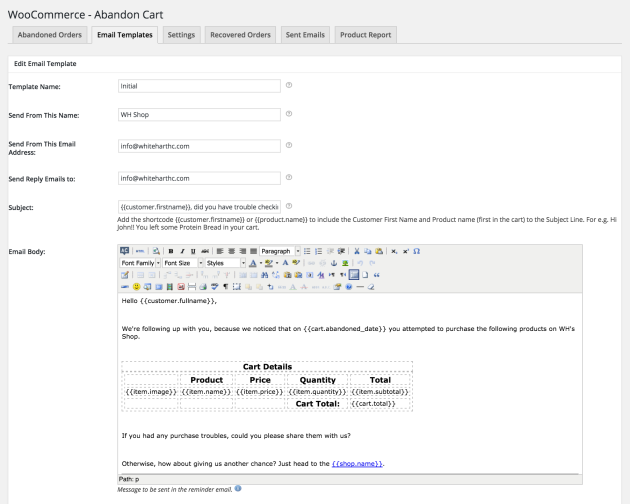Center align the text

point(231,251)
